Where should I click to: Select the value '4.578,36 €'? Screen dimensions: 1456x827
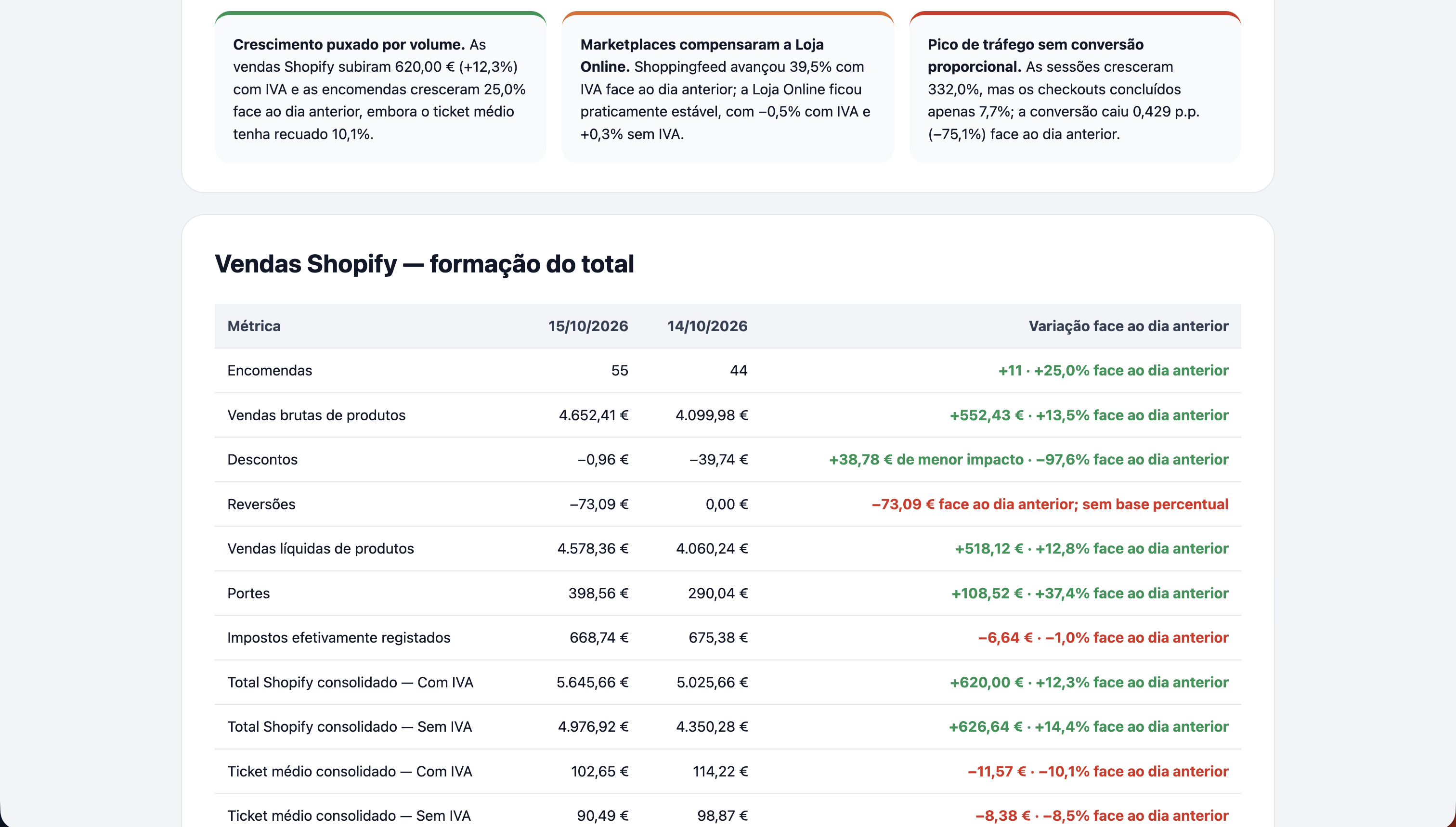coord(593,549)
